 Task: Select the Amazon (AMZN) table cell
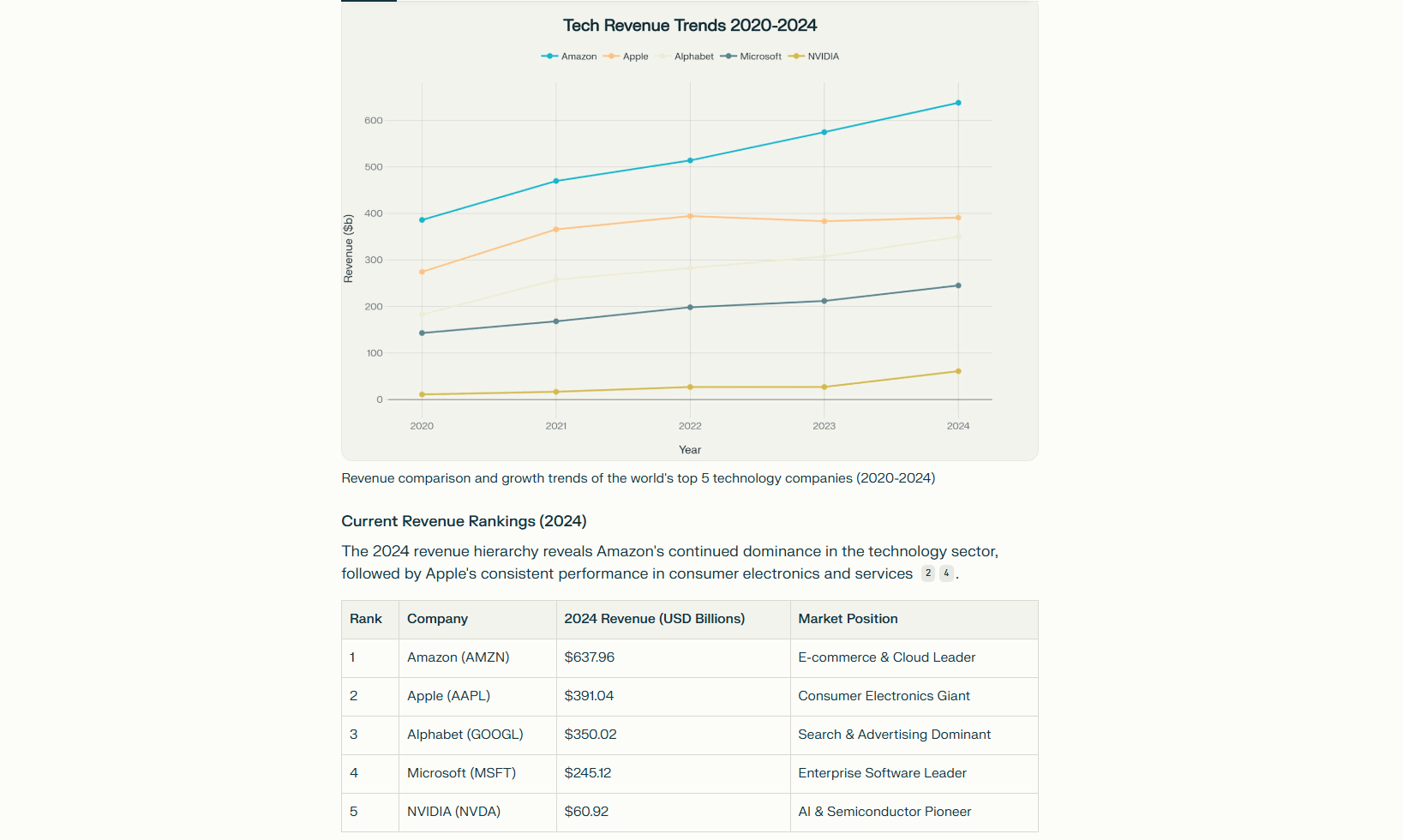click(458, 657)
